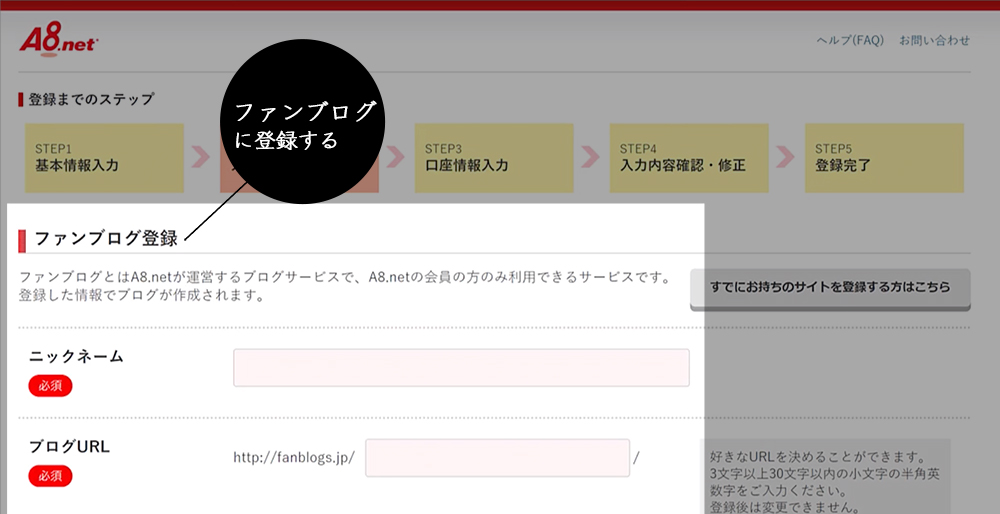Click the 登録した情報でブログが作成されます text
This screenshot has height=514, width=1000.
point(142,296)
